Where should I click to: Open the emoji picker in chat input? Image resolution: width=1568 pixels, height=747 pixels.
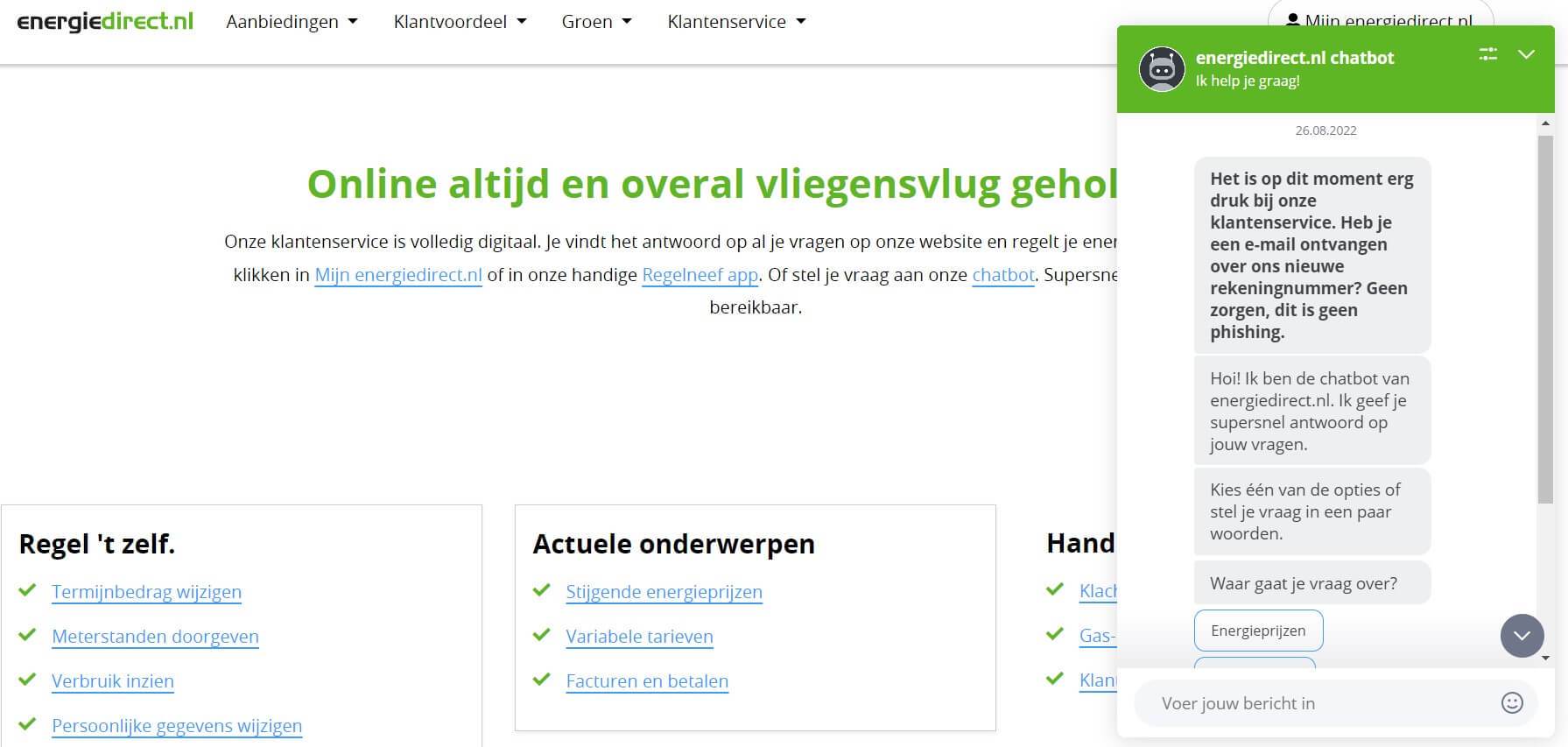tap(1512, 702)
